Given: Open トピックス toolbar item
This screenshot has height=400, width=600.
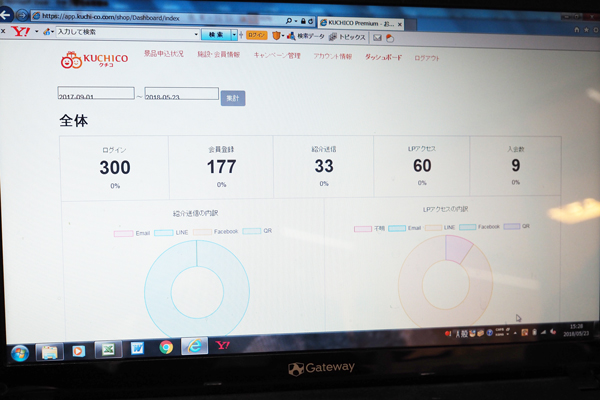Looking at the screenshot, I should point(347,37).
